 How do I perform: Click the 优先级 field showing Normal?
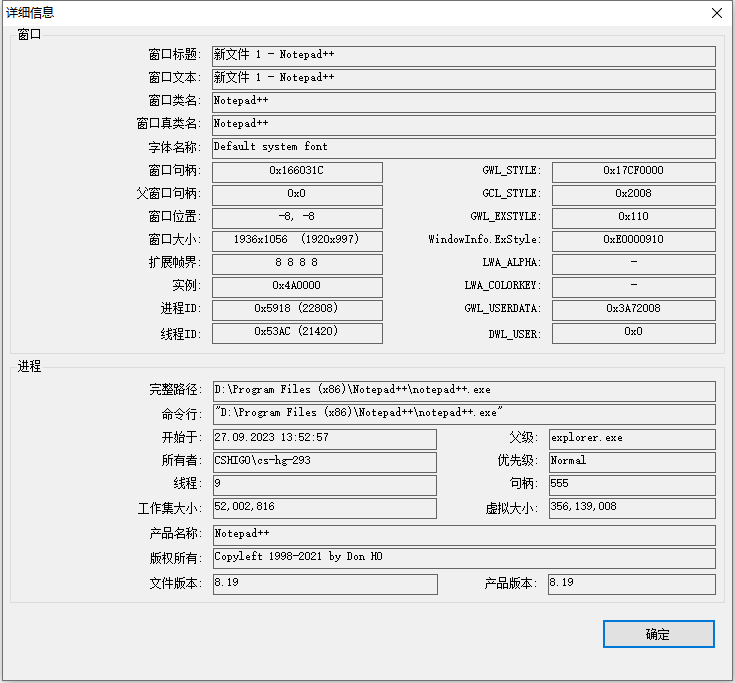pos(632,462)
